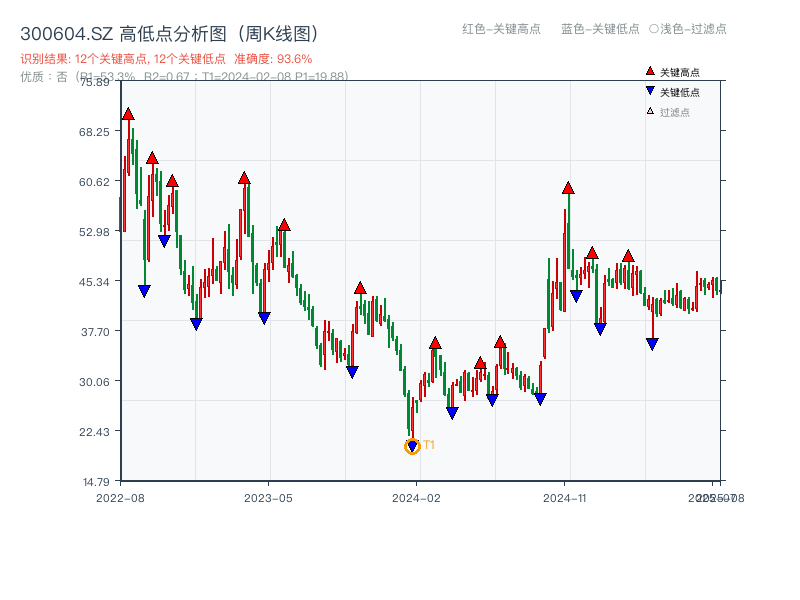Toggle the 关键高点 legend label in chart

pos(680,72)
